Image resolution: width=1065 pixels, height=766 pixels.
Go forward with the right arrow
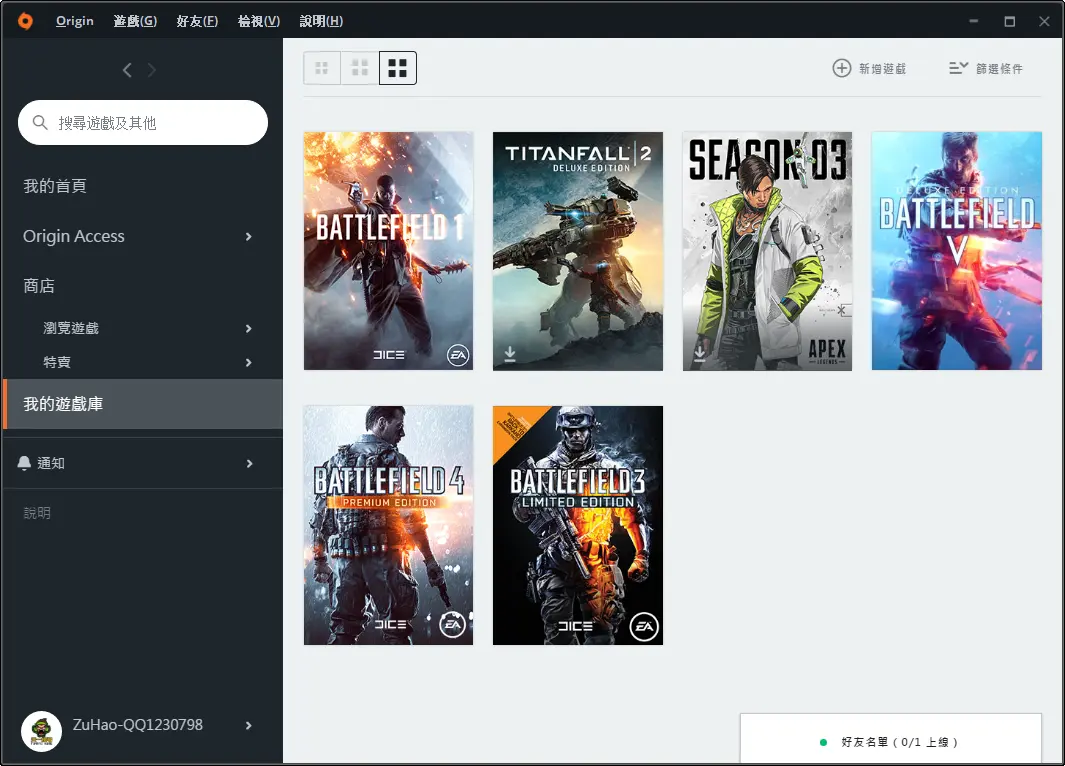tap(151, 70)
